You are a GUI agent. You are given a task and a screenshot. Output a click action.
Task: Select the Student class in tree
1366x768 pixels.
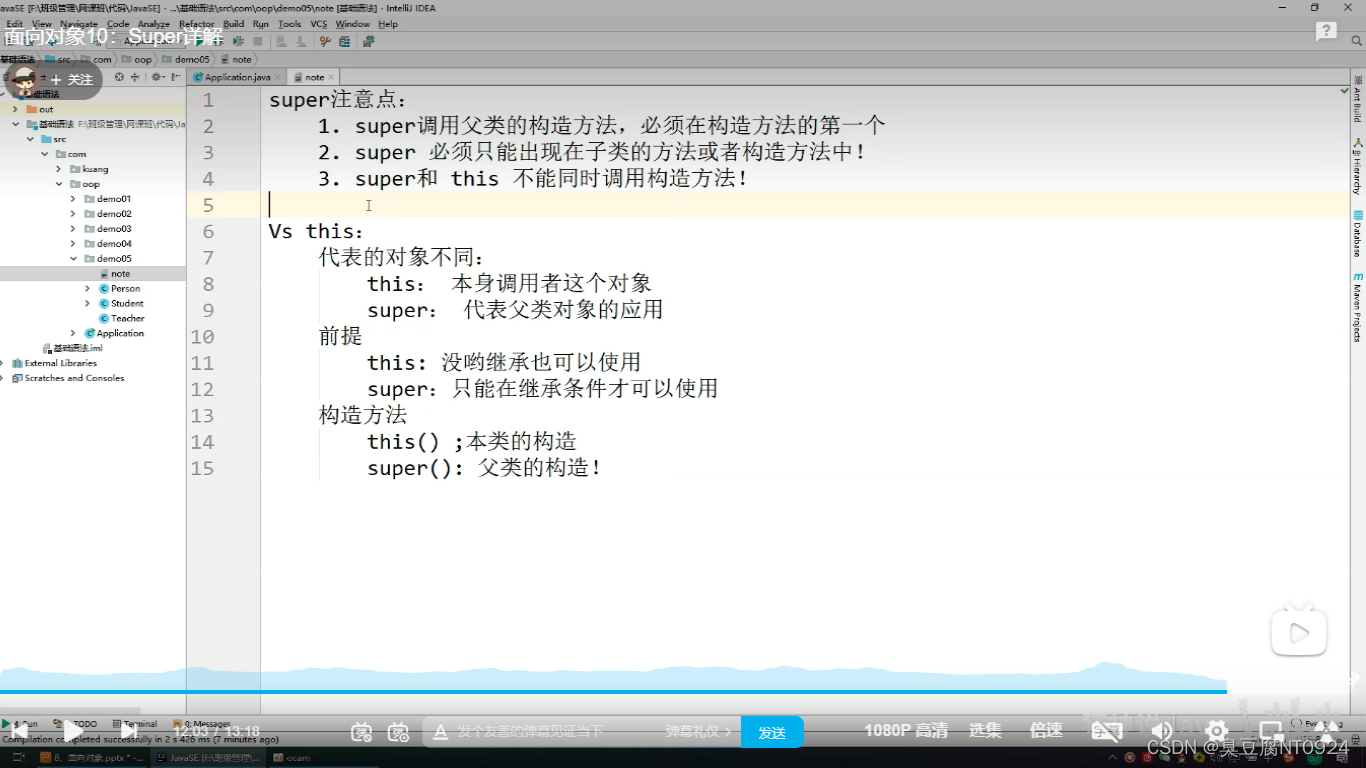click(121, 304)
